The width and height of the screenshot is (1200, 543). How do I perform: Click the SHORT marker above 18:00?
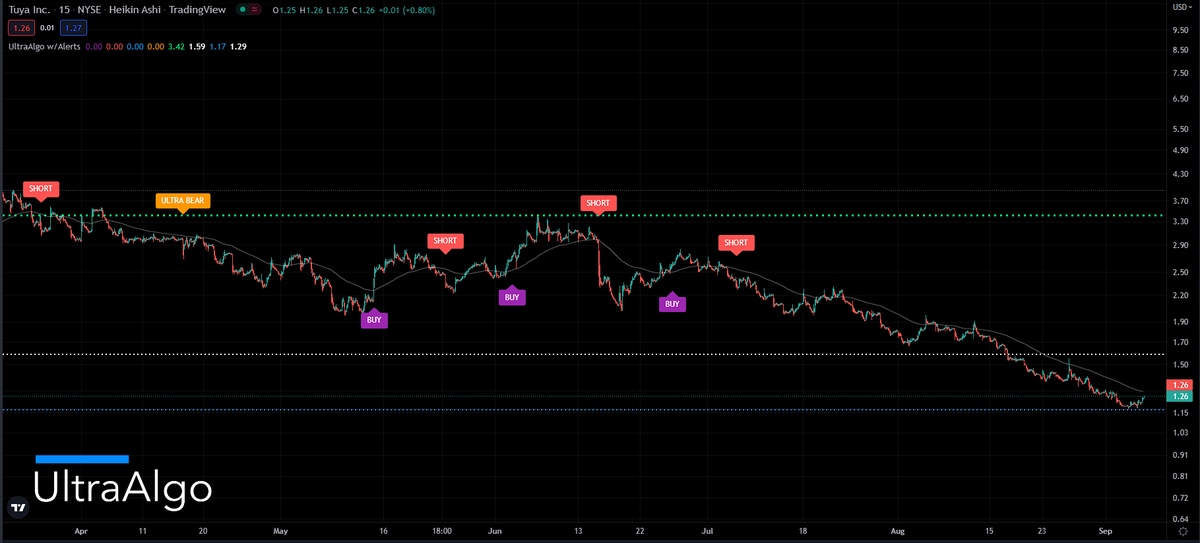click(x=444, y=241)
